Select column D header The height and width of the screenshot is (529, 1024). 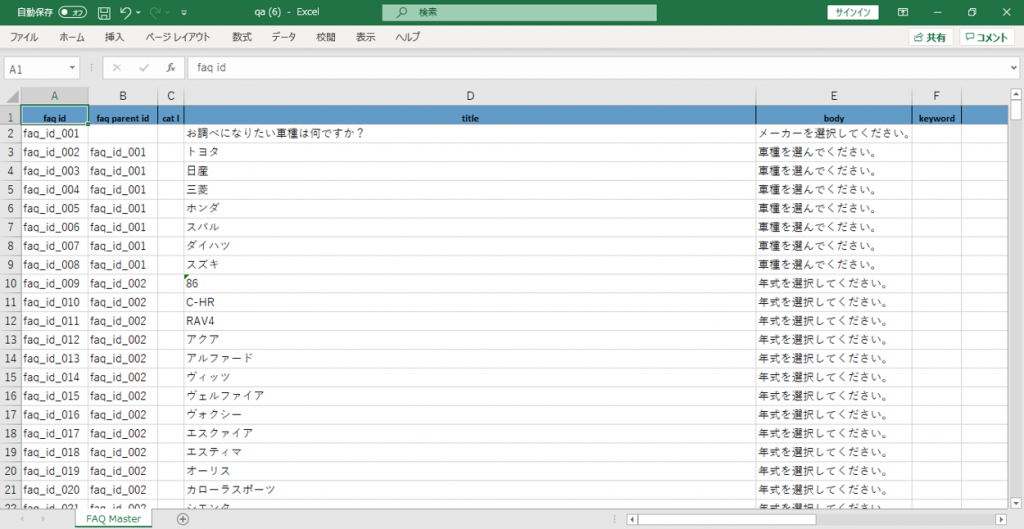pyautogui.click(x=470, y=96)
